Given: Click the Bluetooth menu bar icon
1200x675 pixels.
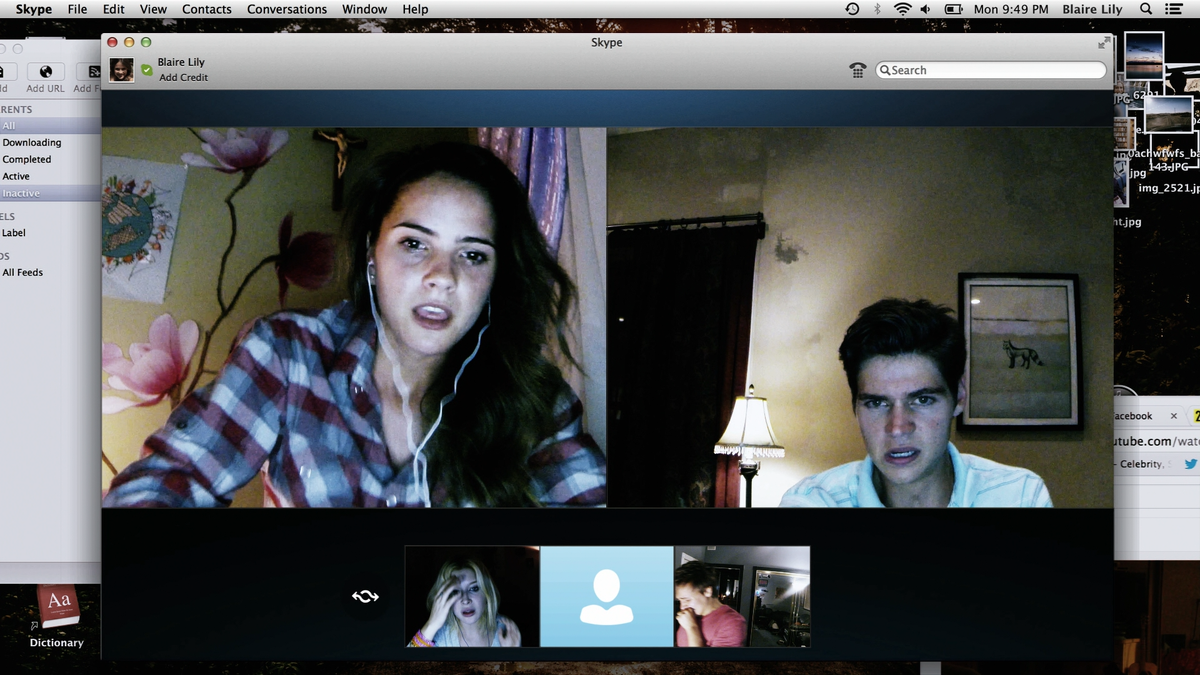Looking at the screenshot, I should click(877, 9).
